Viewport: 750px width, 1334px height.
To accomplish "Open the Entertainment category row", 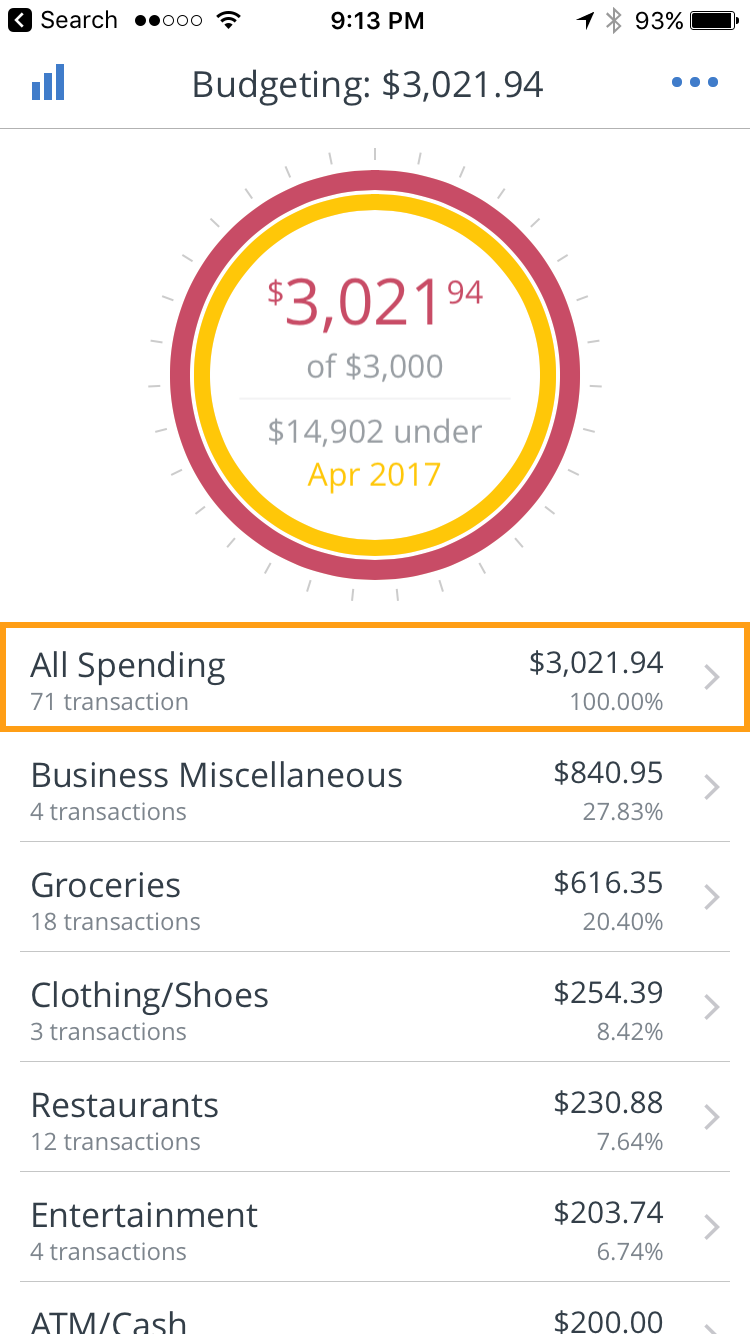I will click(x=375, y=1227).
